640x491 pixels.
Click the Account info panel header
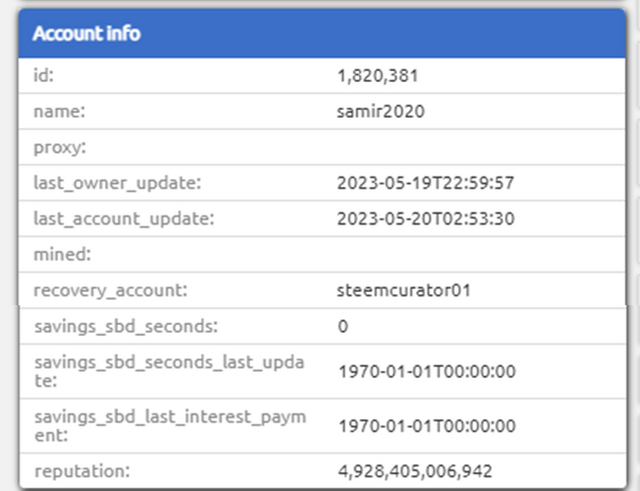[x=322, y=33]
